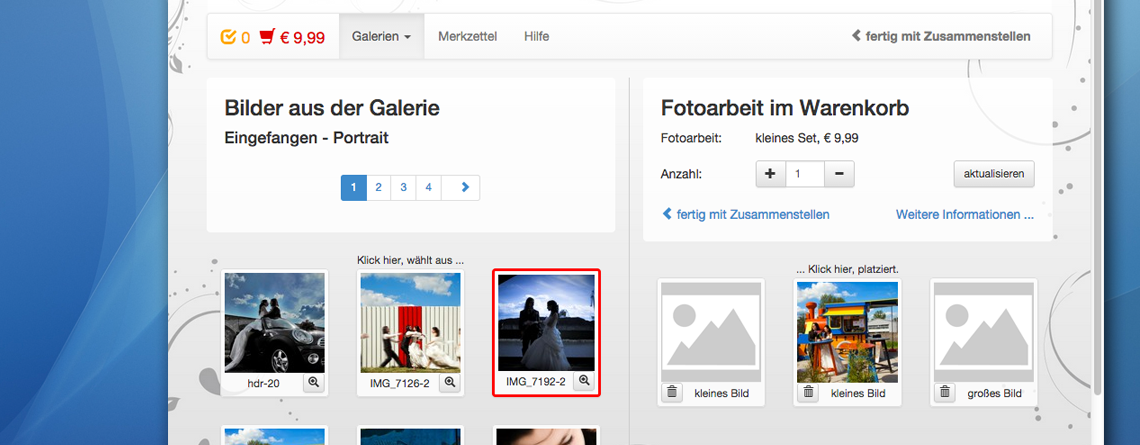Click the Anzahl quantity input field

[805, 175]
